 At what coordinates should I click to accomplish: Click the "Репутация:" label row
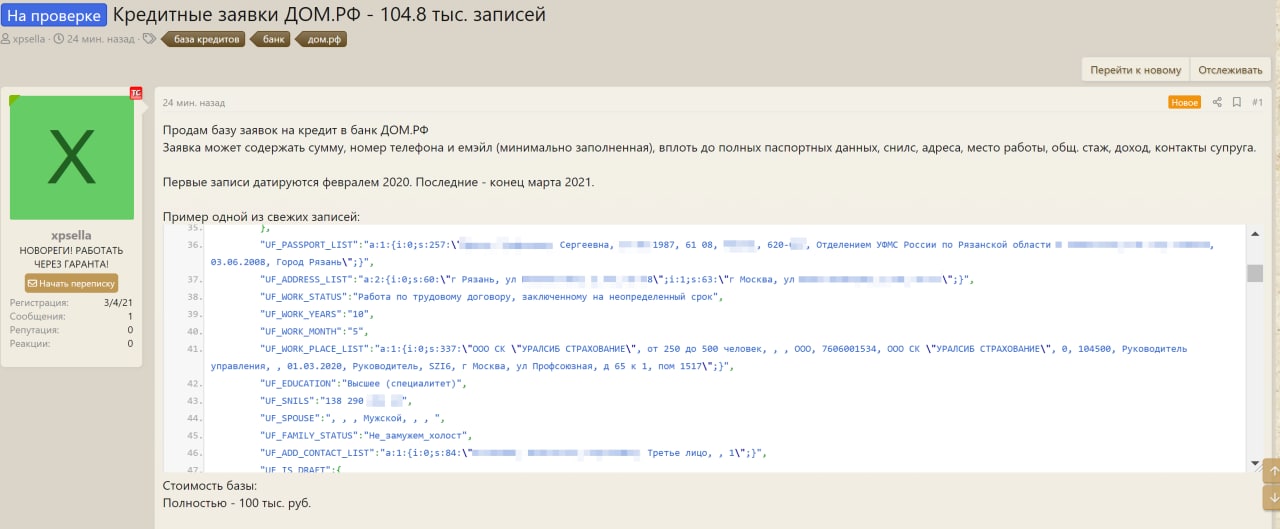(71, 330)
